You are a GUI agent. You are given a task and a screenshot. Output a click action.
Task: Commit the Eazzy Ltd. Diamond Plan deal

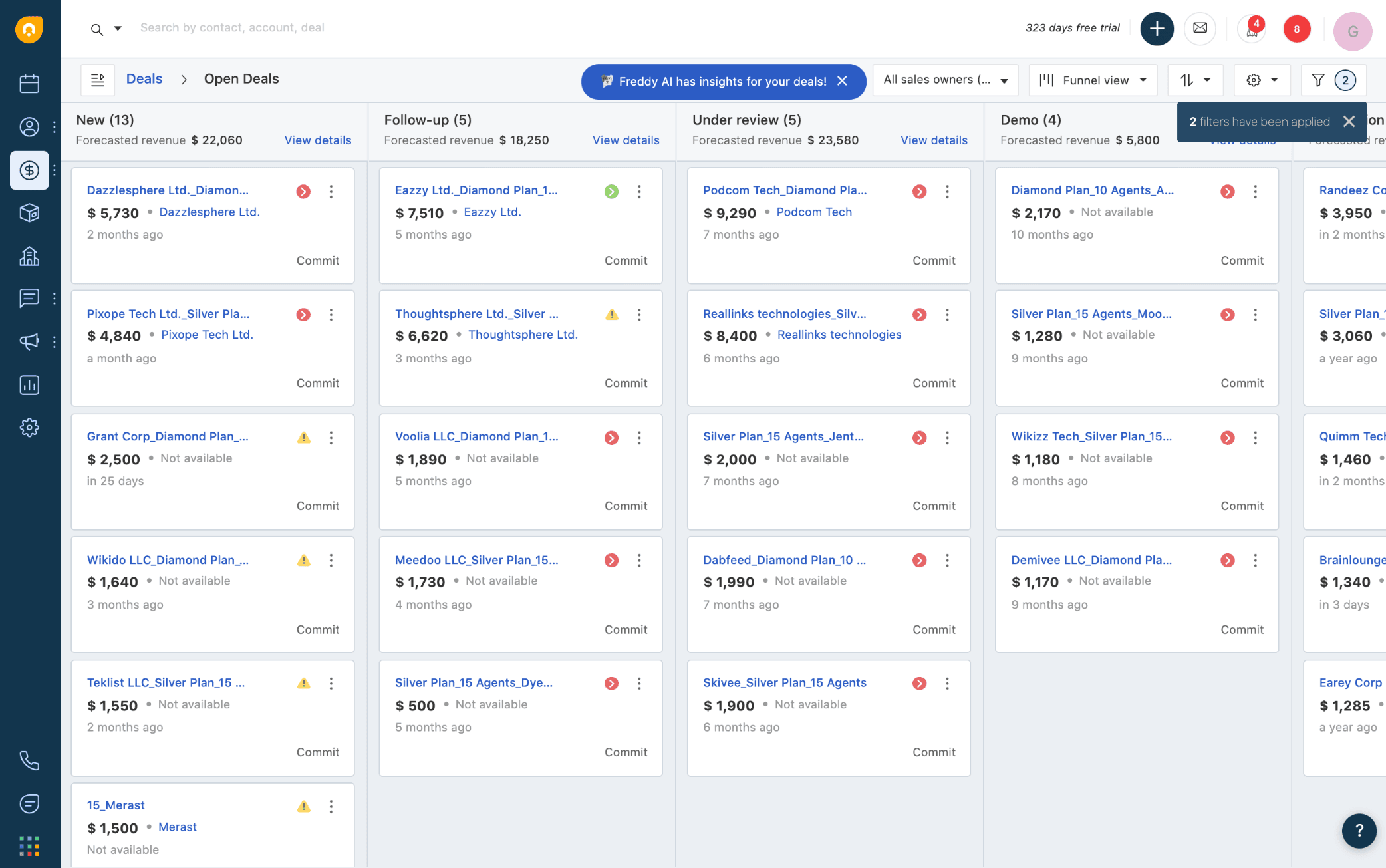pyautogui.click(x=626, y=260)
